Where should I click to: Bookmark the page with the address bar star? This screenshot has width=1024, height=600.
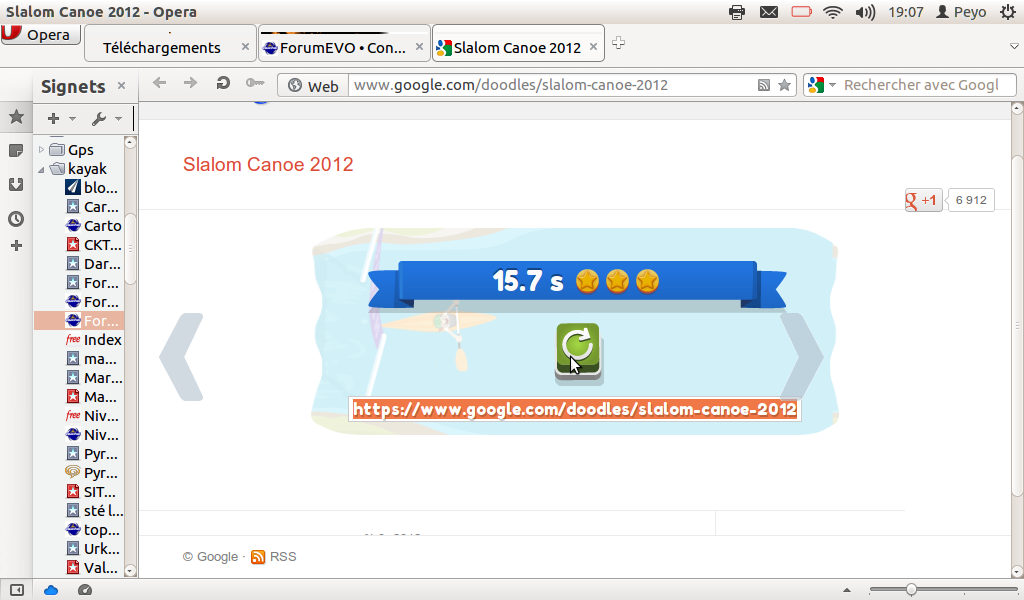click(x=784, y=85)
